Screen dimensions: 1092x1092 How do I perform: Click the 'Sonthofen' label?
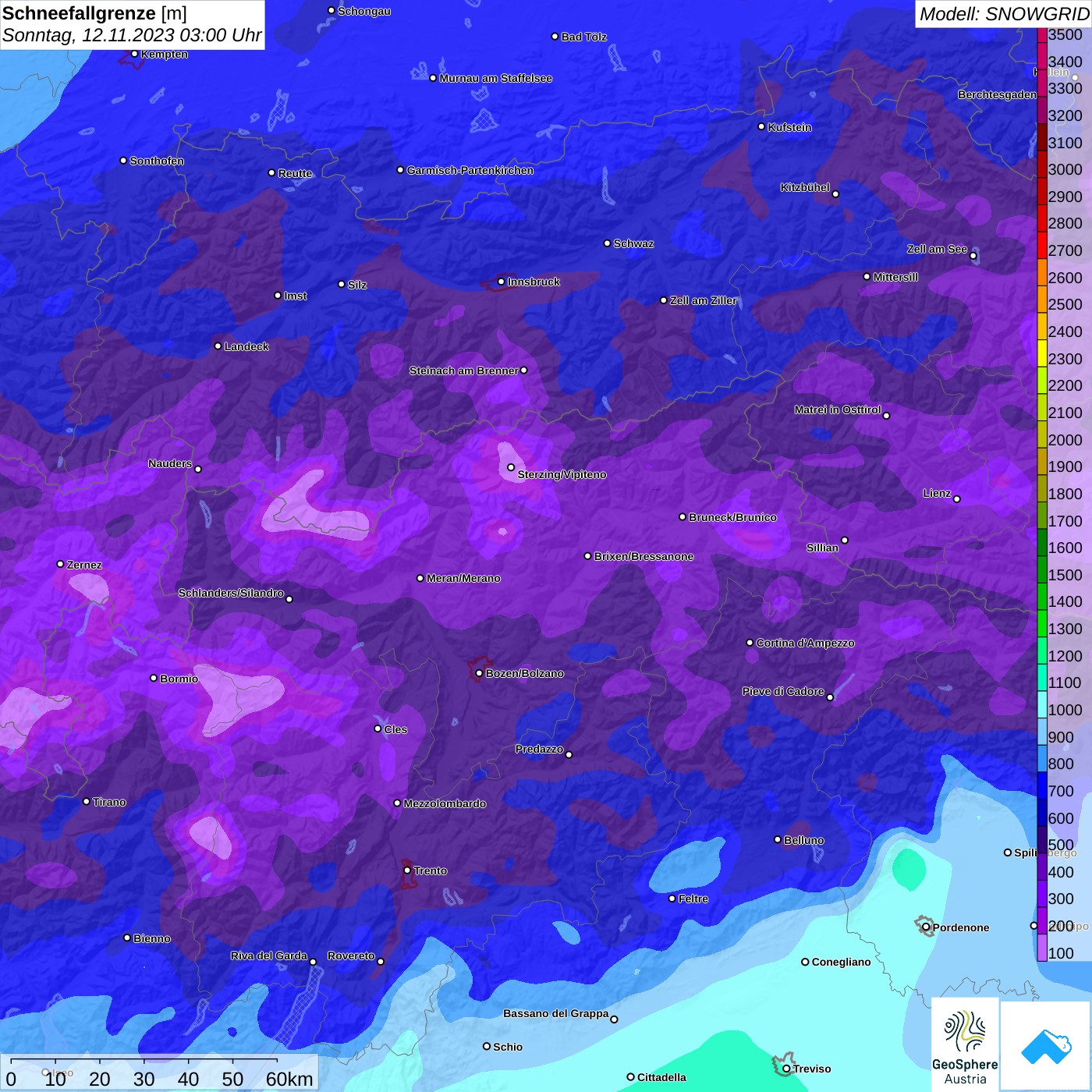(157, 161)
